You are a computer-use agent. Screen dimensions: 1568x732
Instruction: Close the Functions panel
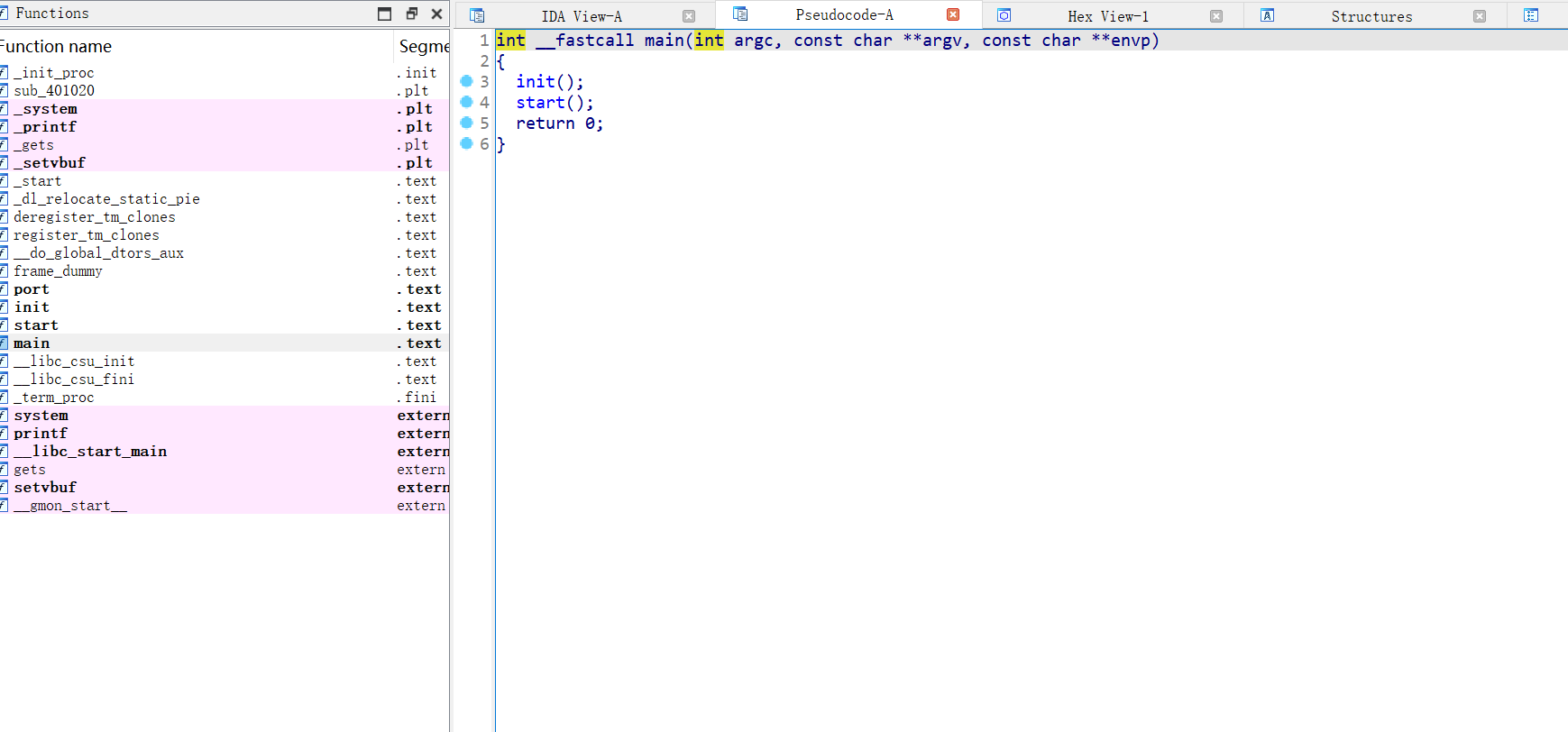pos(436,14)
